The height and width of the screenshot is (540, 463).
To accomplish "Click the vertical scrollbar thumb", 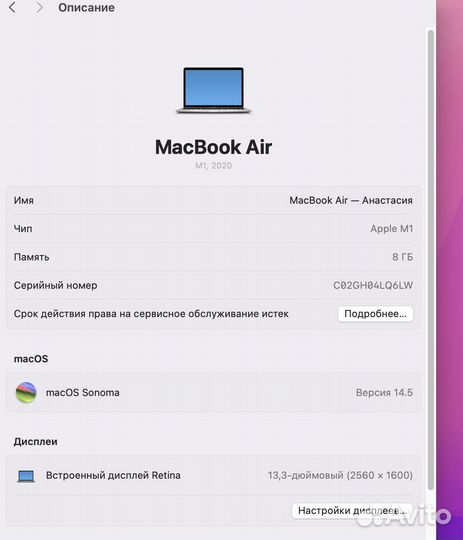I will click(x=431, y=259).
